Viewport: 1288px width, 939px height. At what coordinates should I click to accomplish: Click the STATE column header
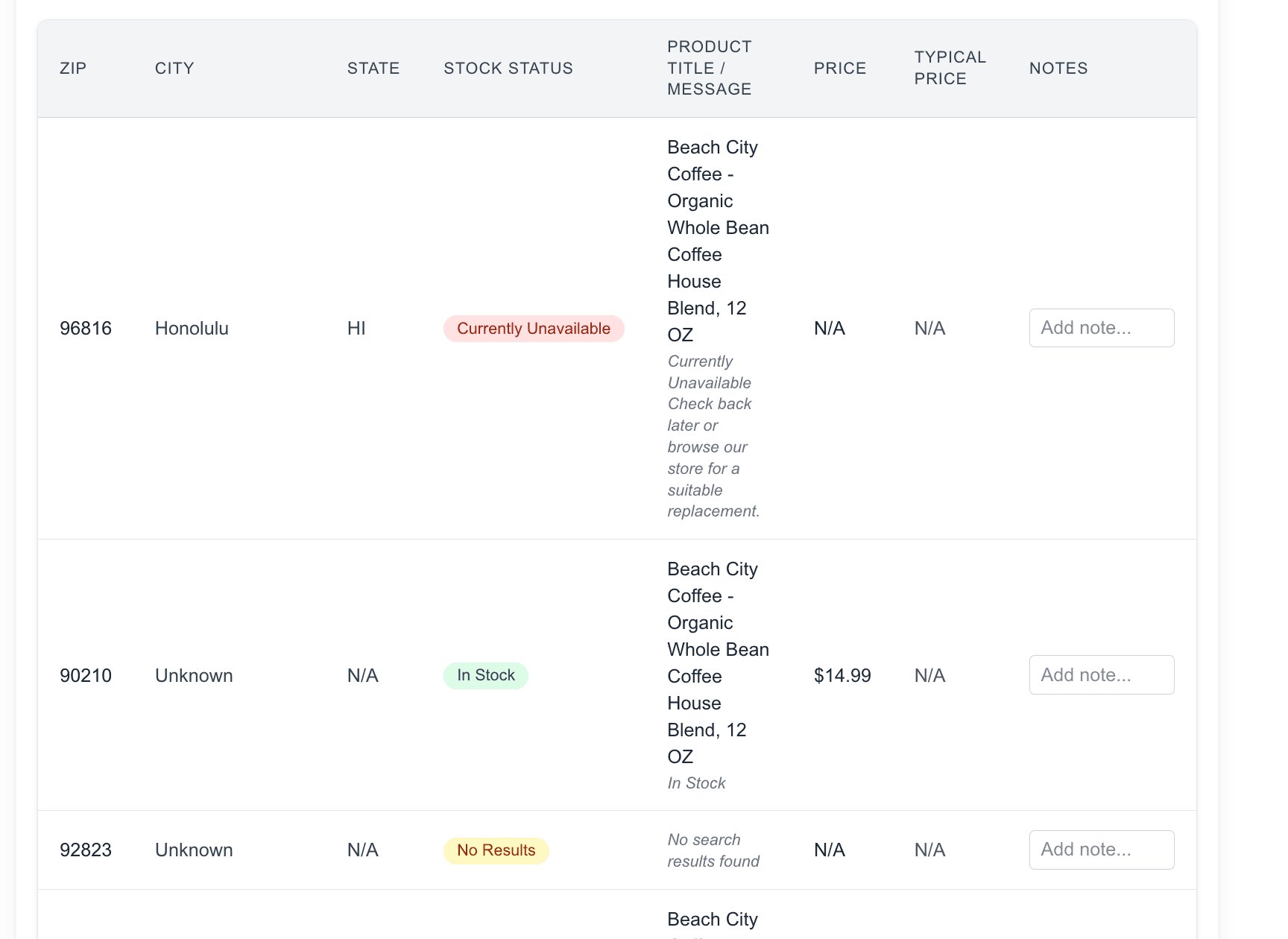pos(373,68)
